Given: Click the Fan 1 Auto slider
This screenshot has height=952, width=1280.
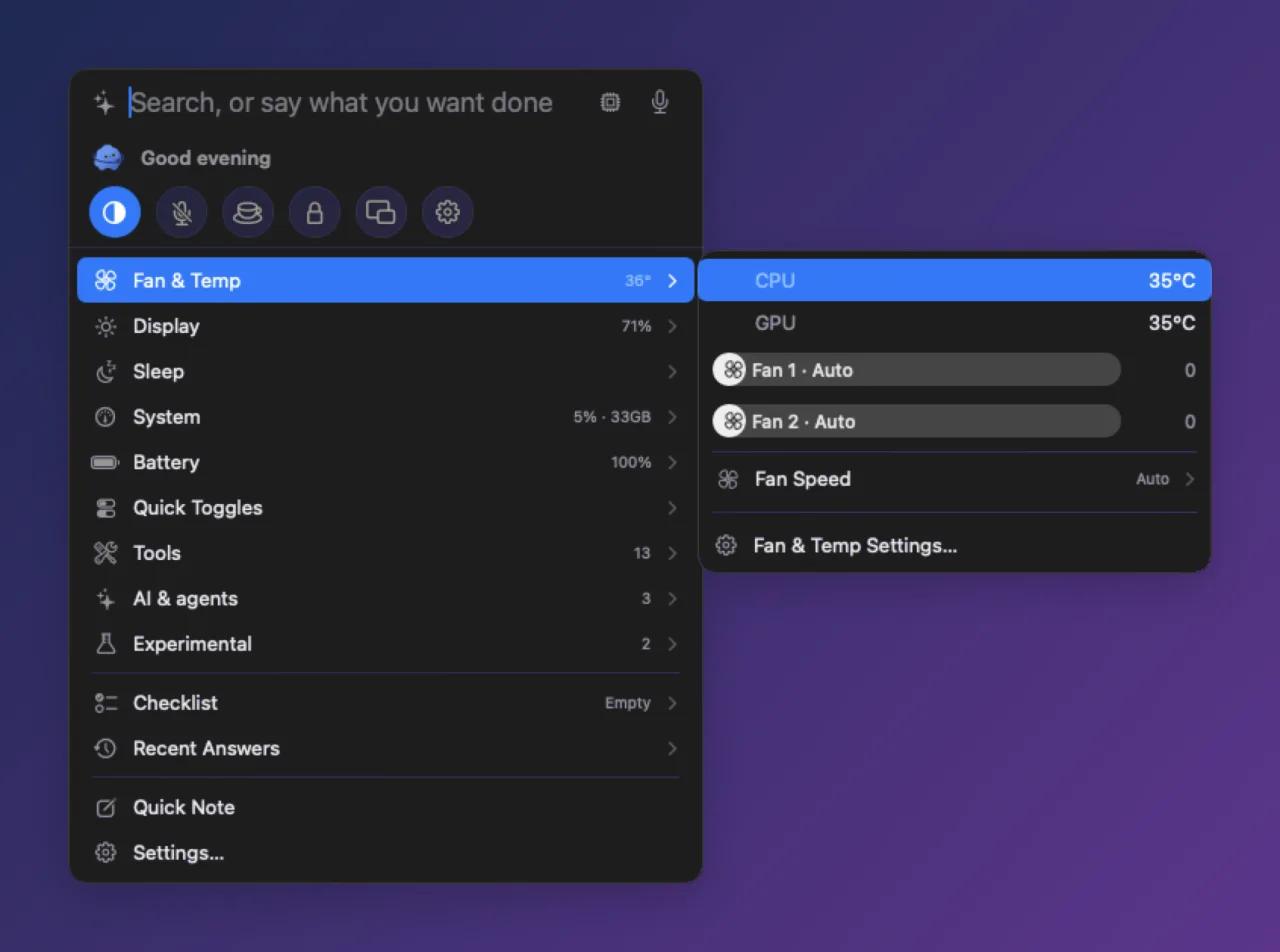Looking at the screenshot, I should (x=917, y=370).
